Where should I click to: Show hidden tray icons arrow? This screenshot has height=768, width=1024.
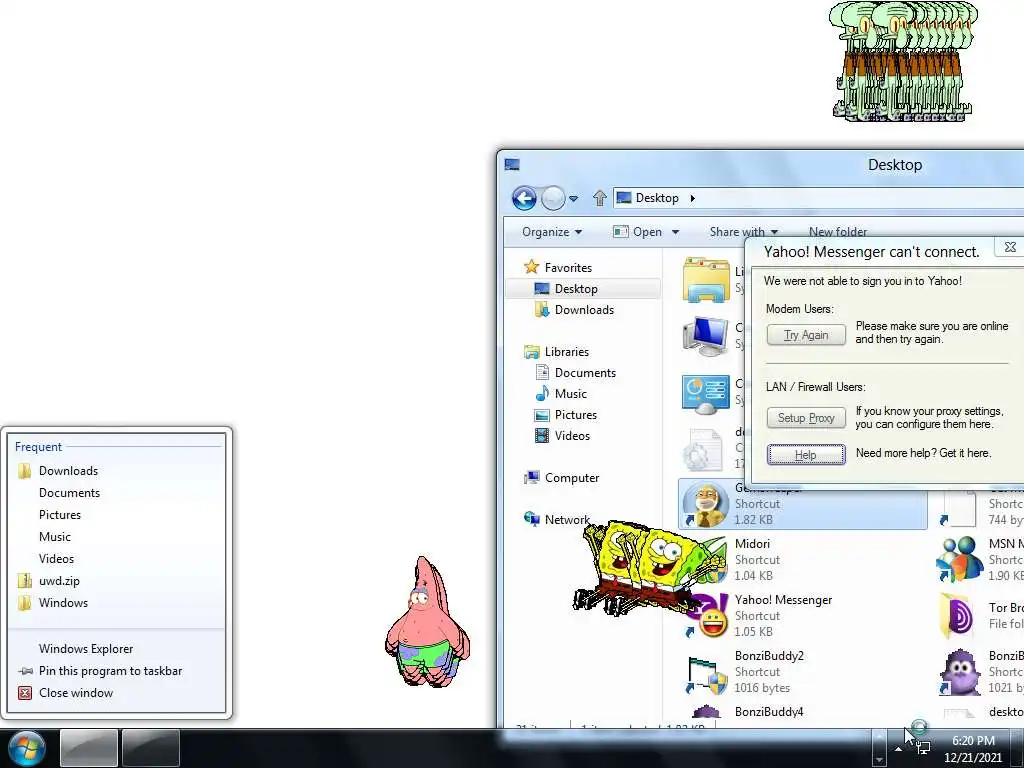(x=899, y=749)
